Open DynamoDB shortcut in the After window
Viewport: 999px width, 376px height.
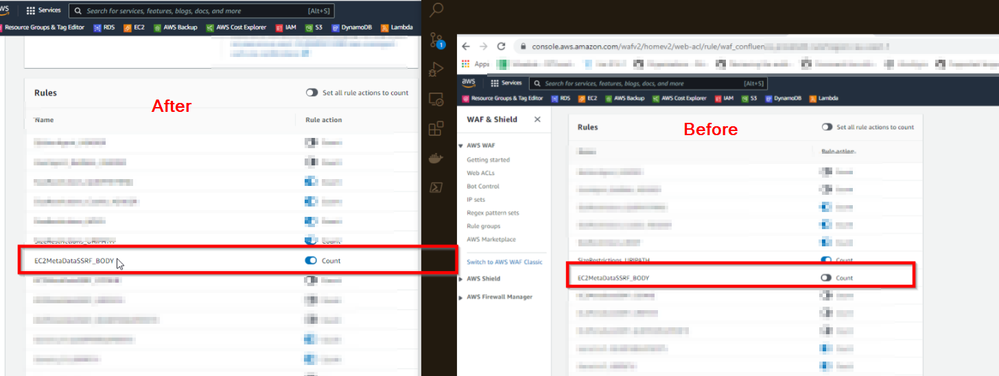[x=352, y=27]
